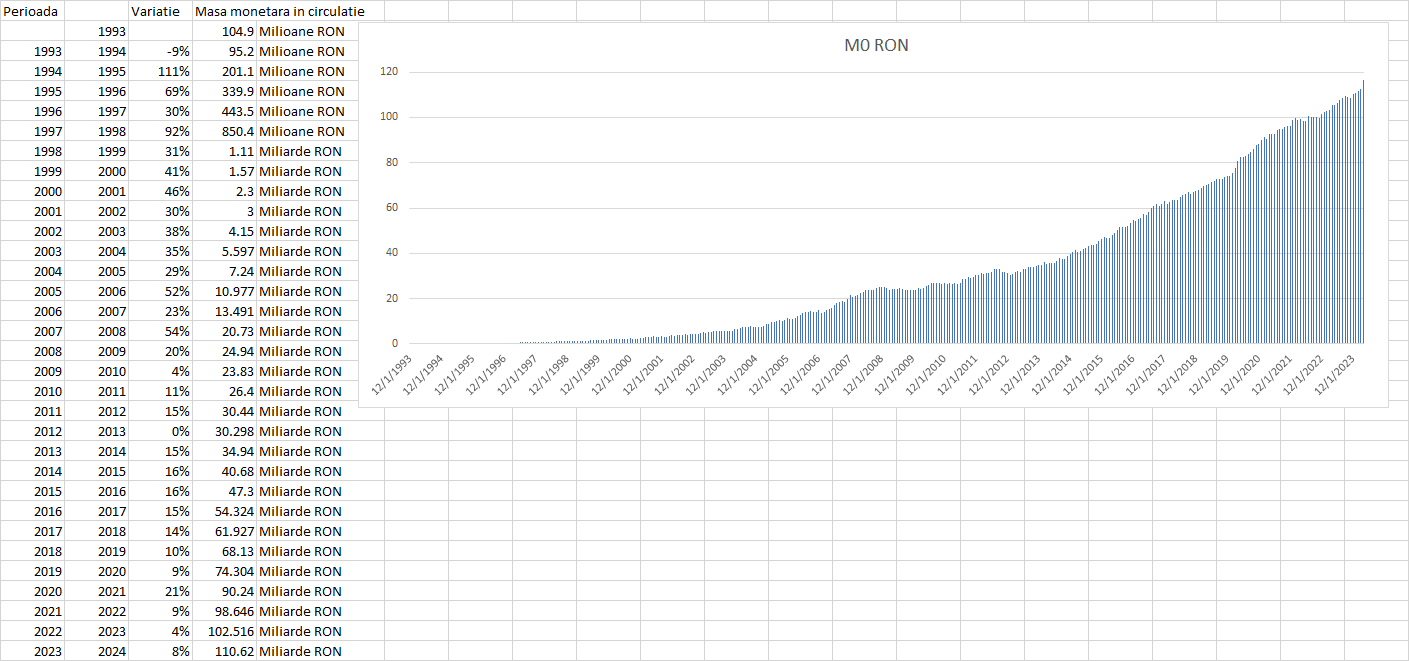
Task: Click the 120 label on chart axis
Action: (389, 72)
